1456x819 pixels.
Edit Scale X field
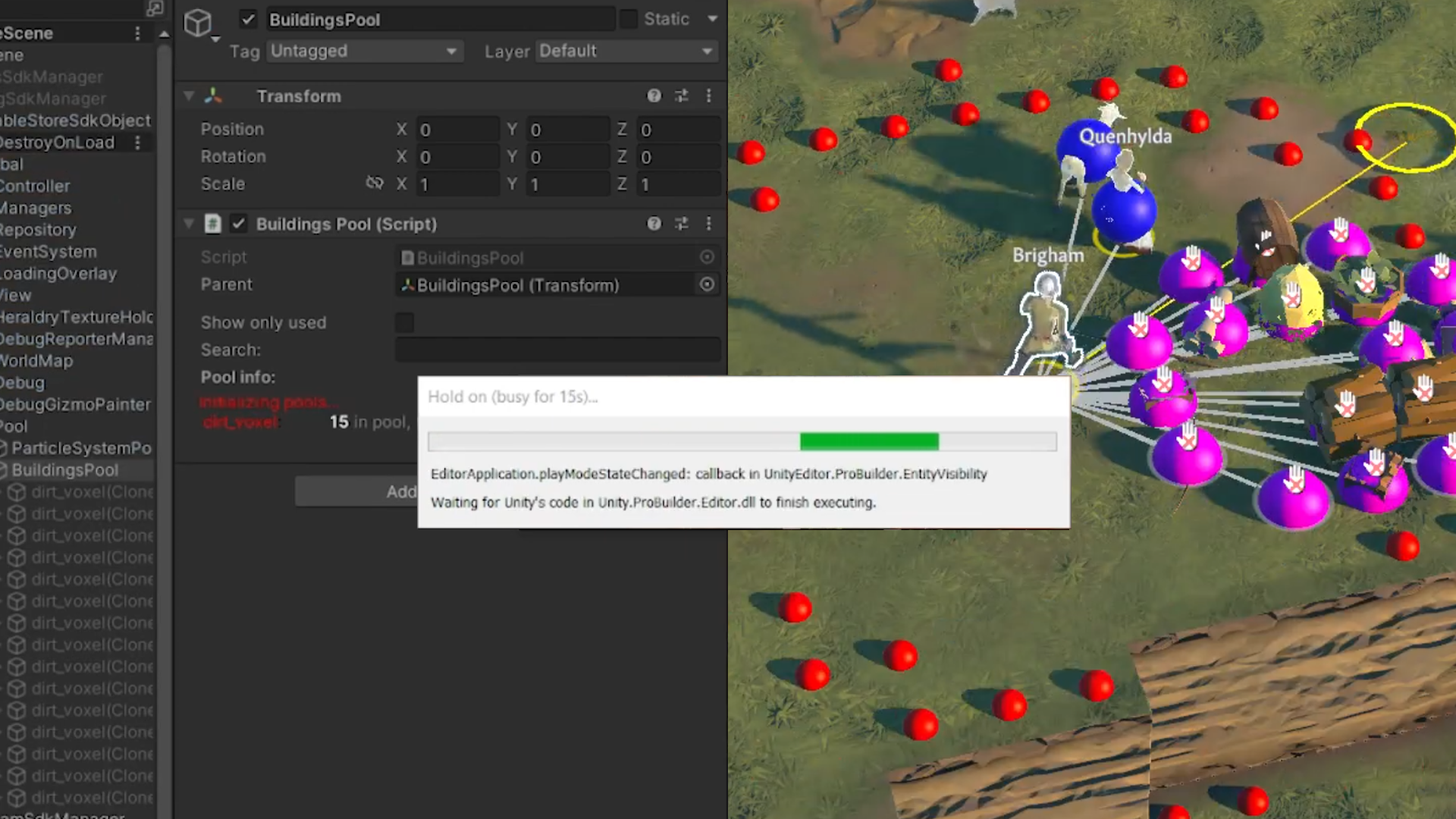[x=457, y=184]
